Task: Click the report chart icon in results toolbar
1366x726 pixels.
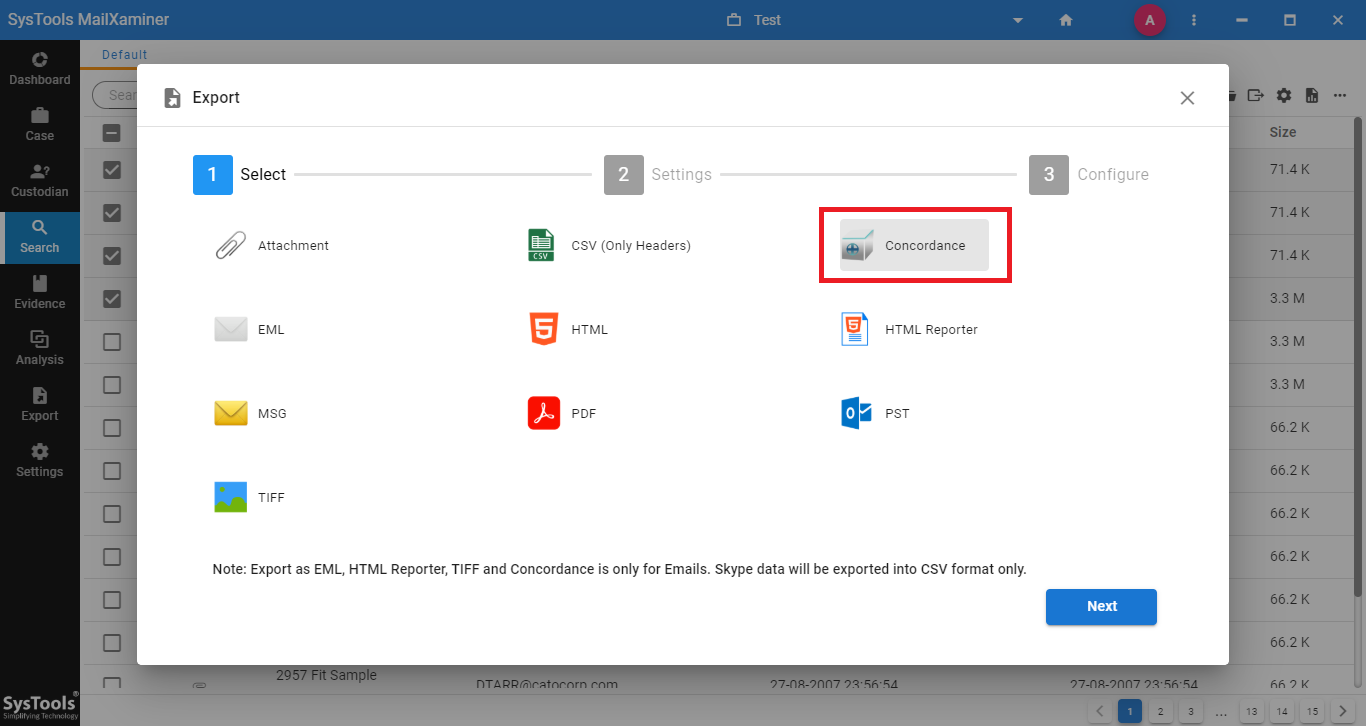Action: coord(1312,95)
